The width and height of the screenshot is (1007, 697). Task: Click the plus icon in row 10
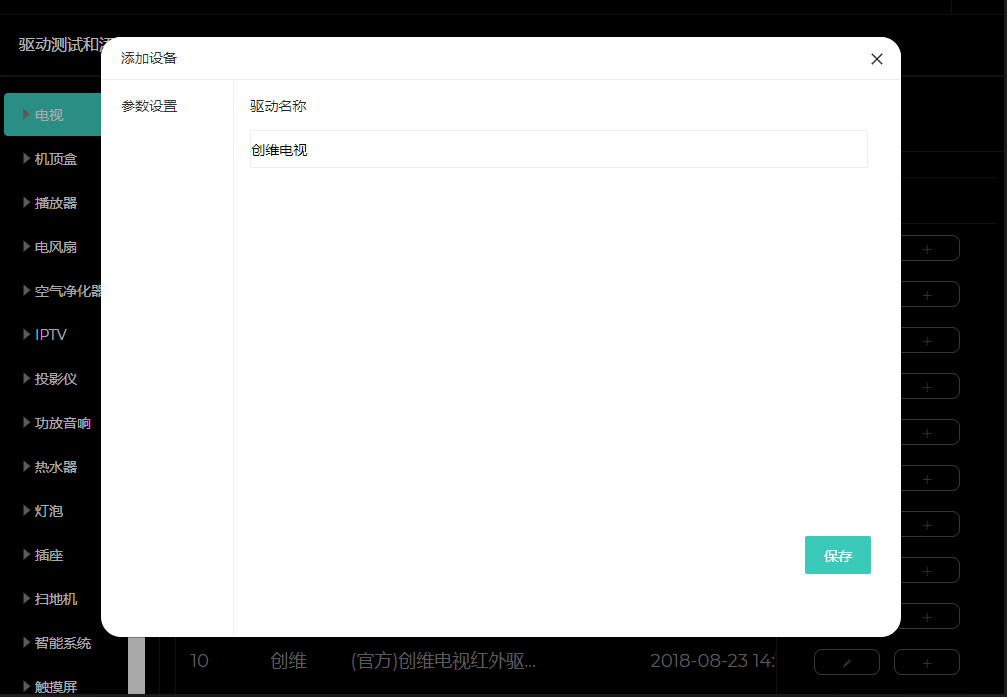(x=927, y=662)
